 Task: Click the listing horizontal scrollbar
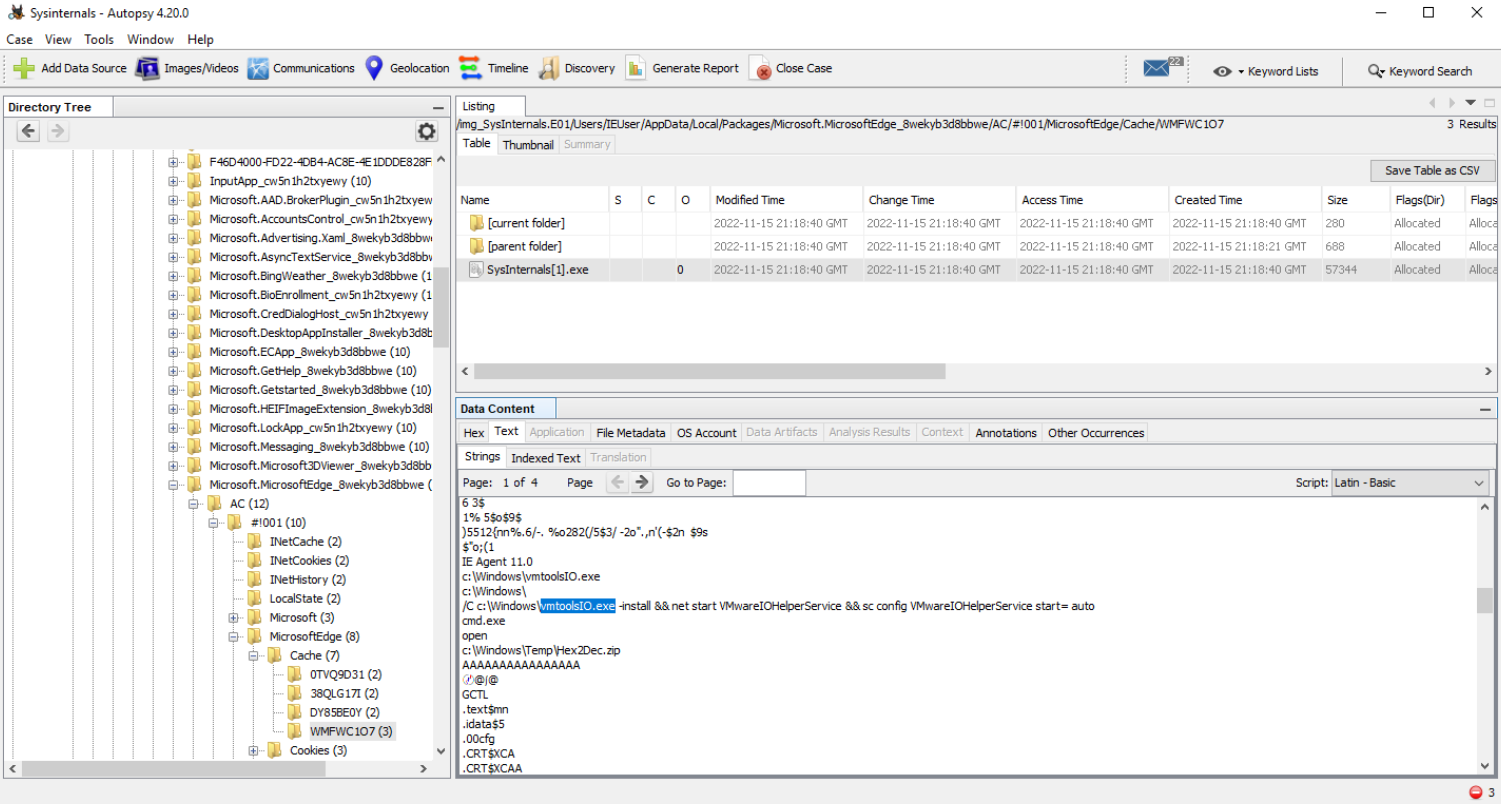[710, 371]
